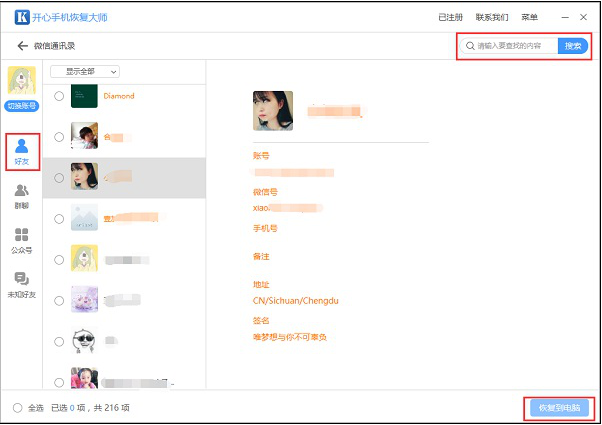This screenshot has width=602, height=425.
Task: Open the 联系我们 contact us menu item
Action: click(x=492, y=17)
